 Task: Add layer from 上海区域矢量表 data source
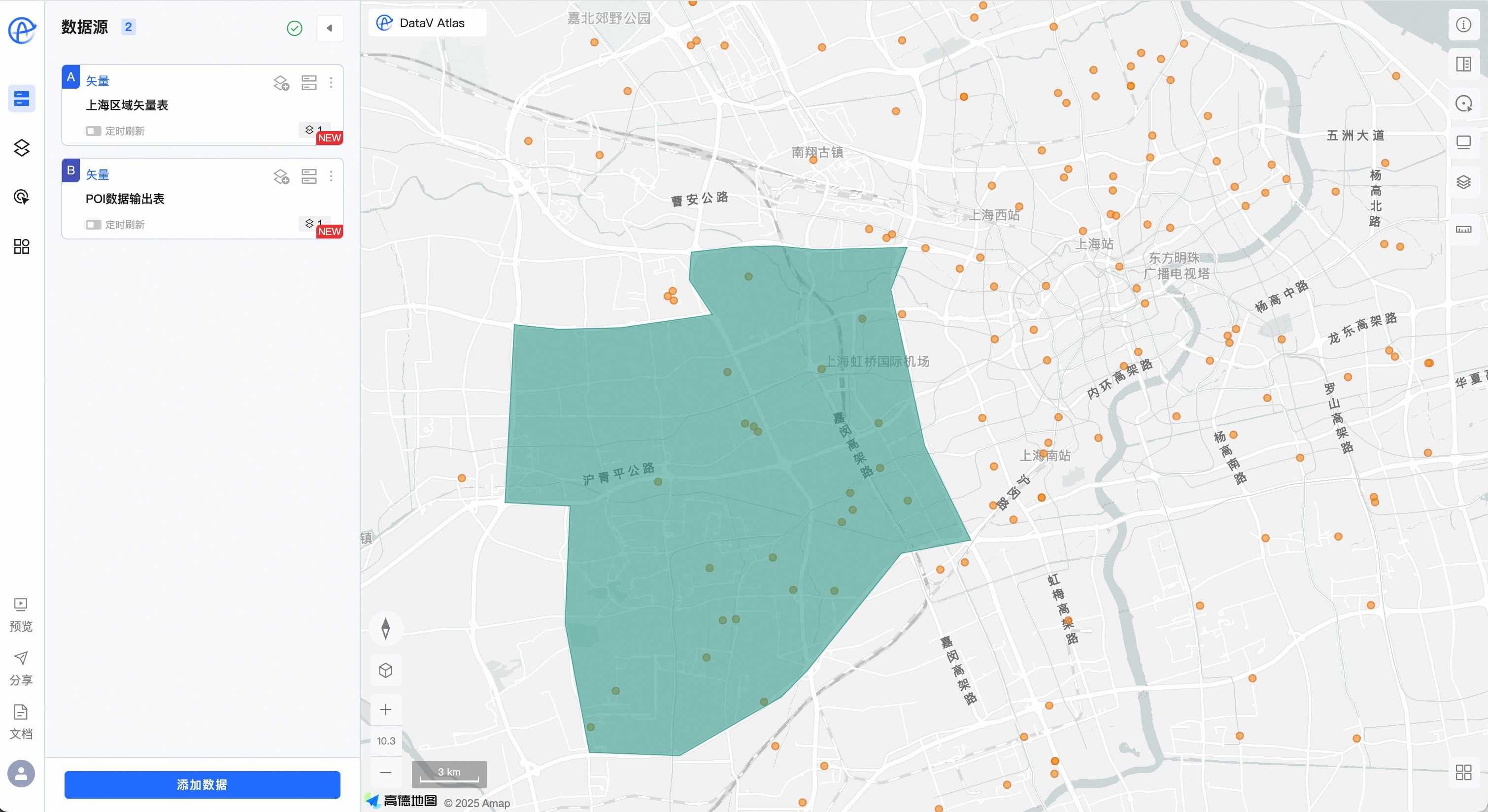point(281,83)
